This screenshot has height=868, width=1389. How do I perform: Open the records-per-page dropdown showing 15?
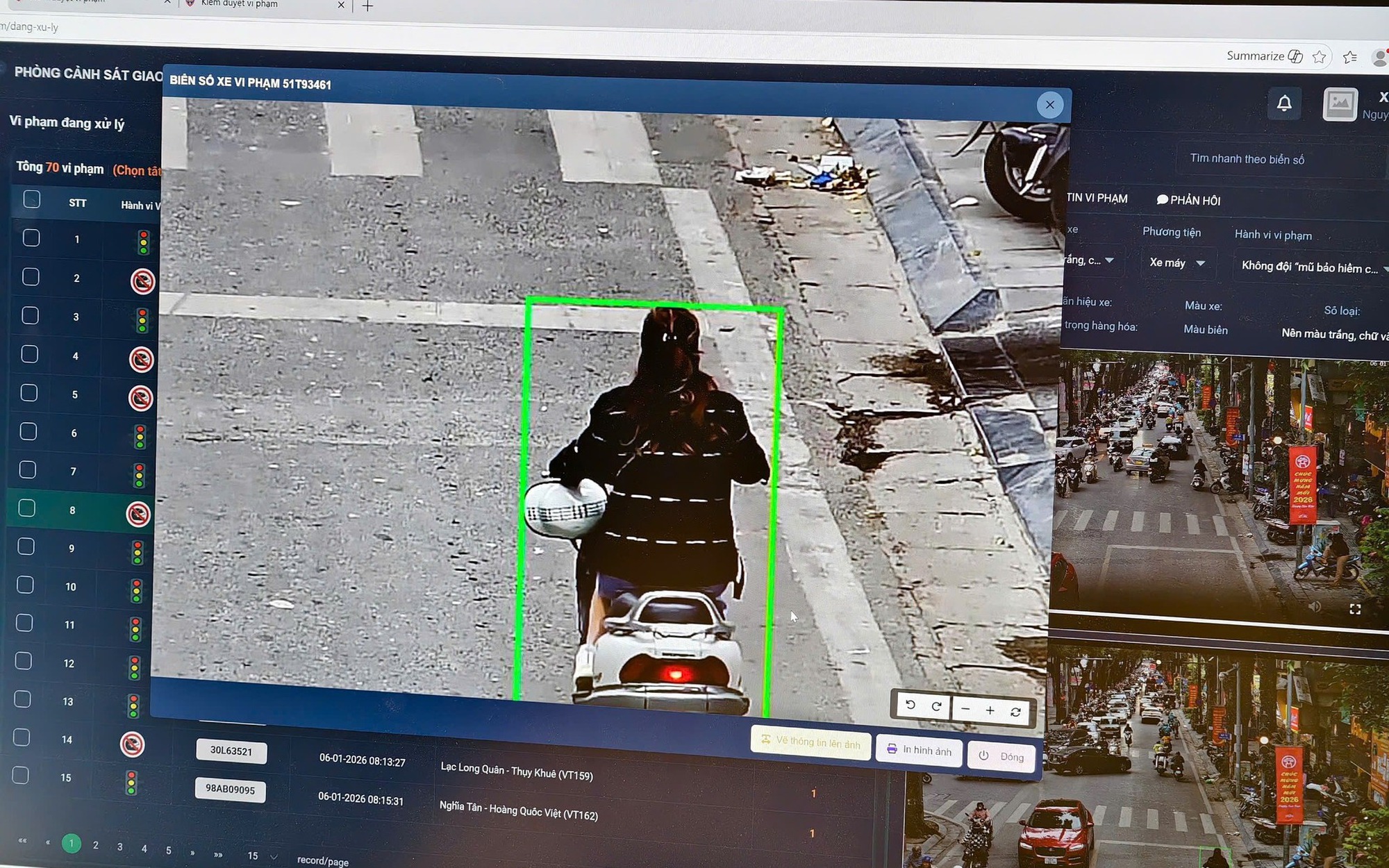[x=262, y=856]
